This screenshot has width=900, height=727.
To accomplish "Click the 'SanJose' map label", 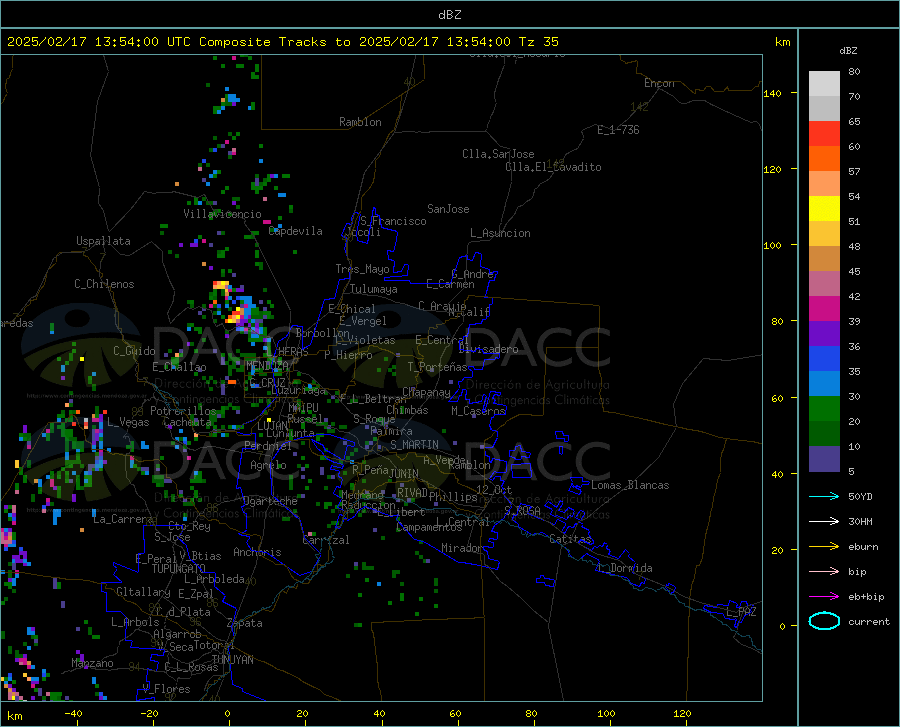I will (448, 209).
